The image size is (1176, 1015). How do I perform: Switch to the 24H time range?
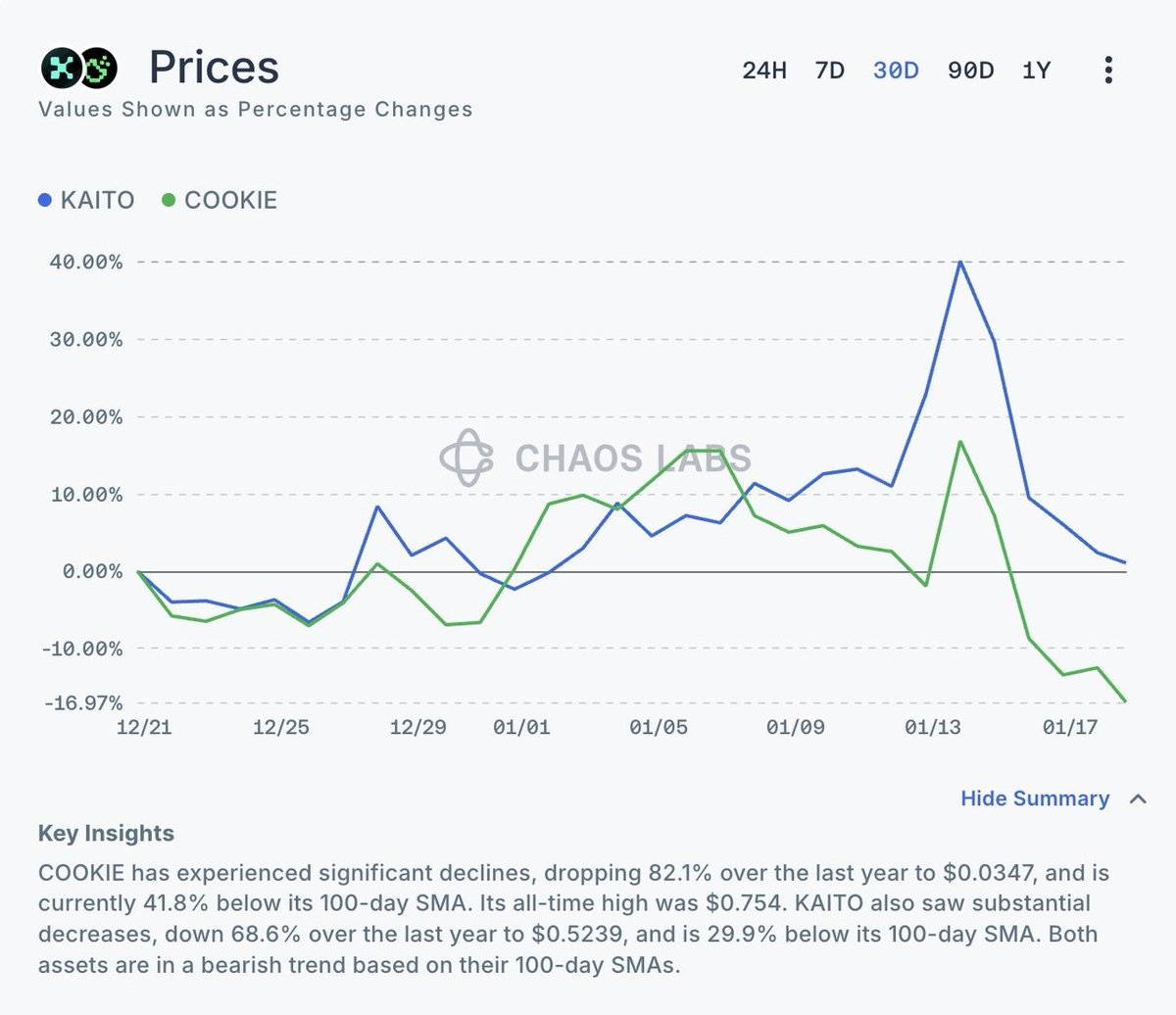click(x=764, y=71)
